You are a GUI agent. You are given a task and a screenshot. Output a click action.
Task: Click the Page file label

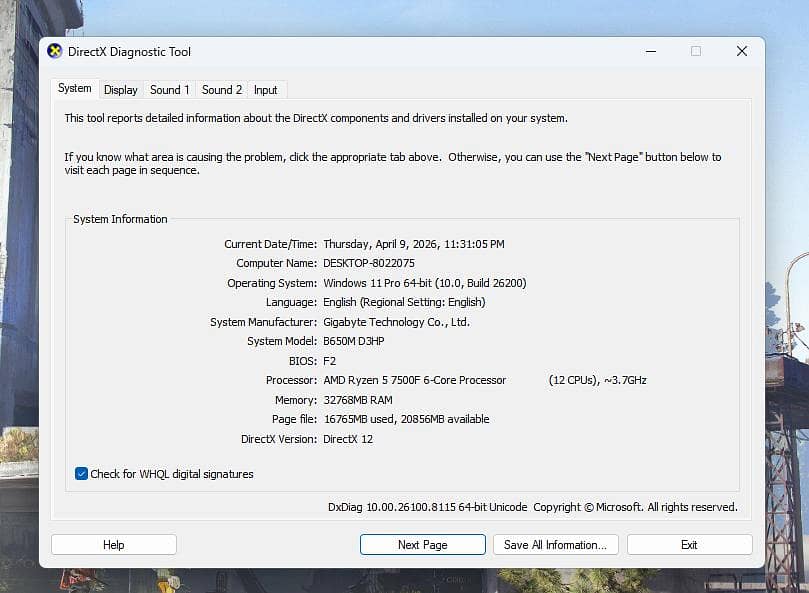(x=294, y=419)
